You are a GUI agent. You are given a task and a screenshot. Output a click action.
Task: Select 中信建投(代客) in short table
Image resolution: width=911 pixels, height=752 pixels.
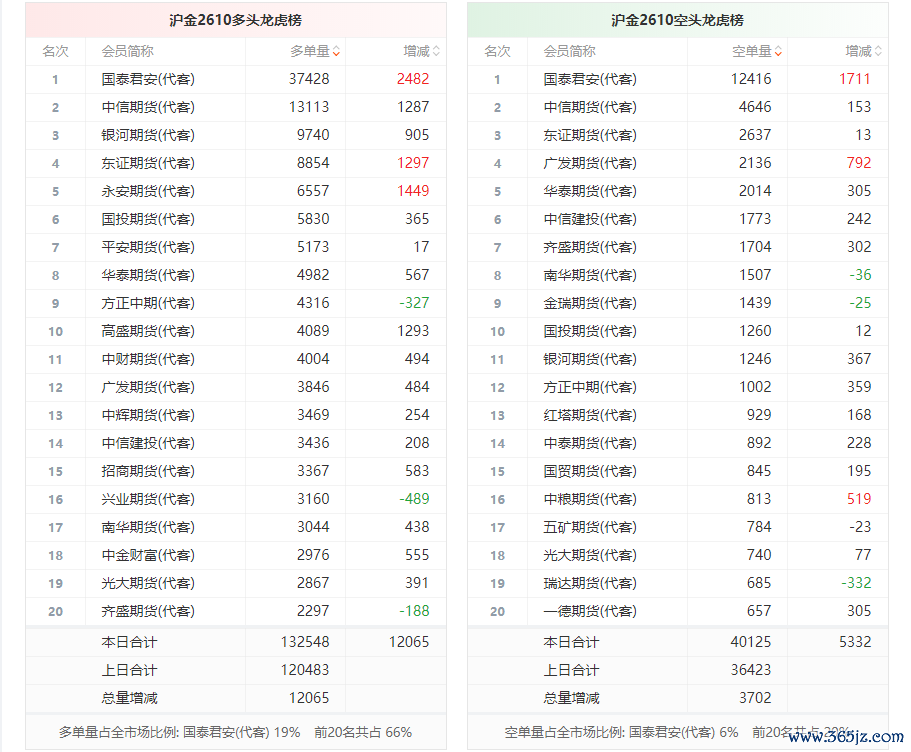pos(590,220)
